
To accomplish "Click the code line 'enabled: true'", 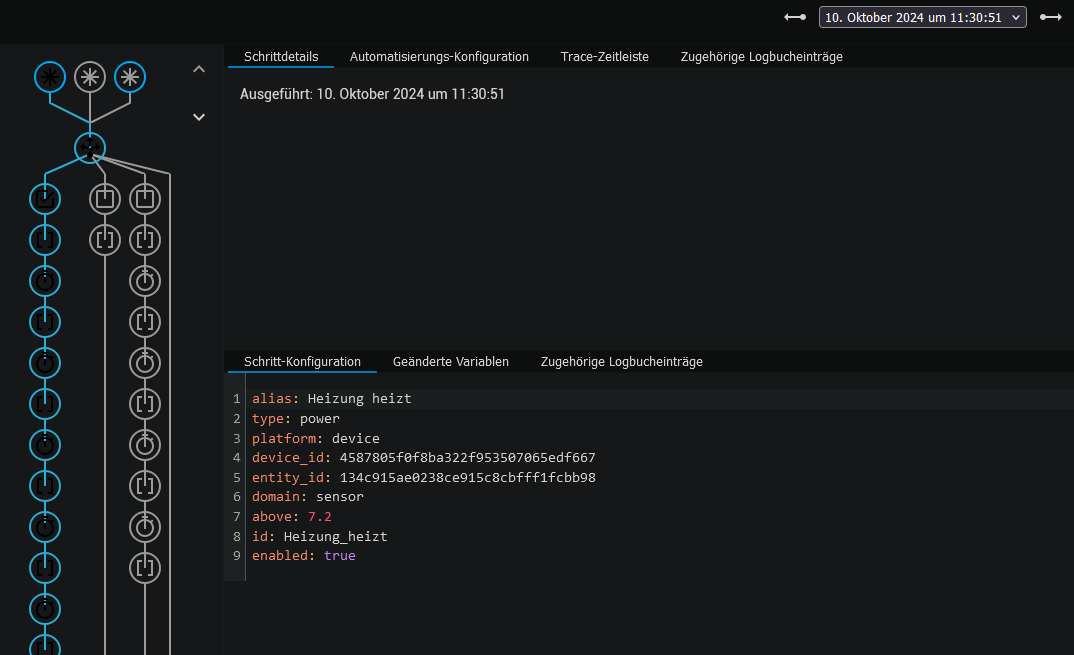I will (x=304, y=556).
